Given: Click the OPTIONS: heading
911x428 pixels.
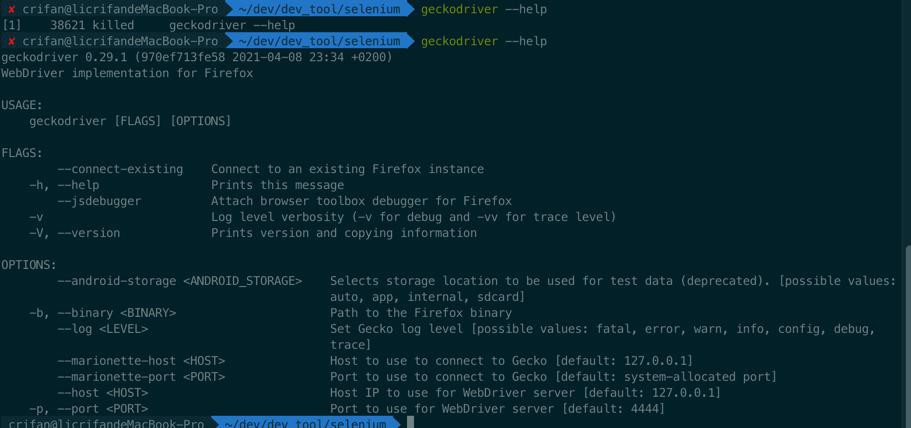Looking at the screenshot, I should point(29,265).
